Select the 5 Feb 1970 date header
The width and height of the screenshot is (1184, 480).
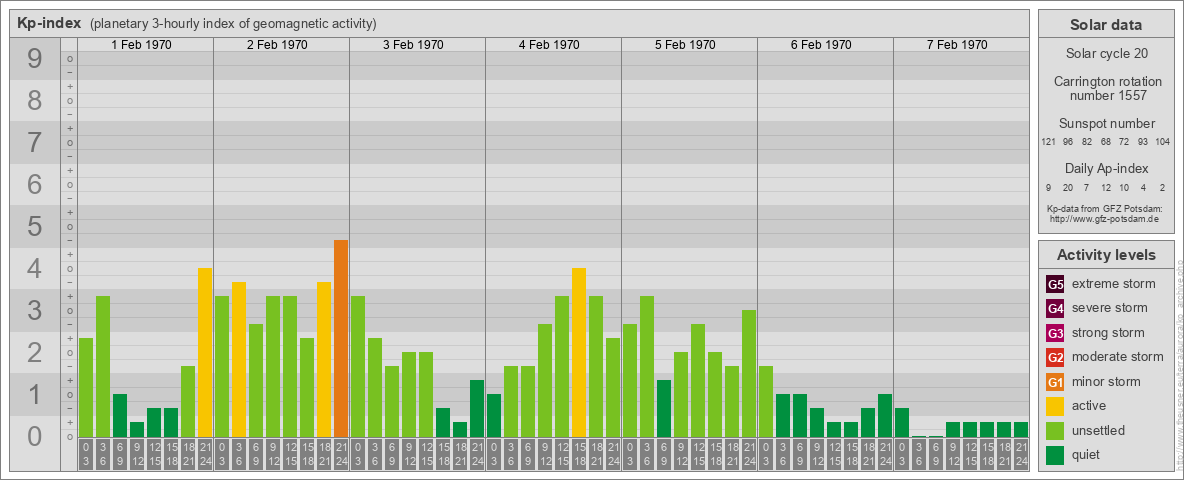coord(685,45)
